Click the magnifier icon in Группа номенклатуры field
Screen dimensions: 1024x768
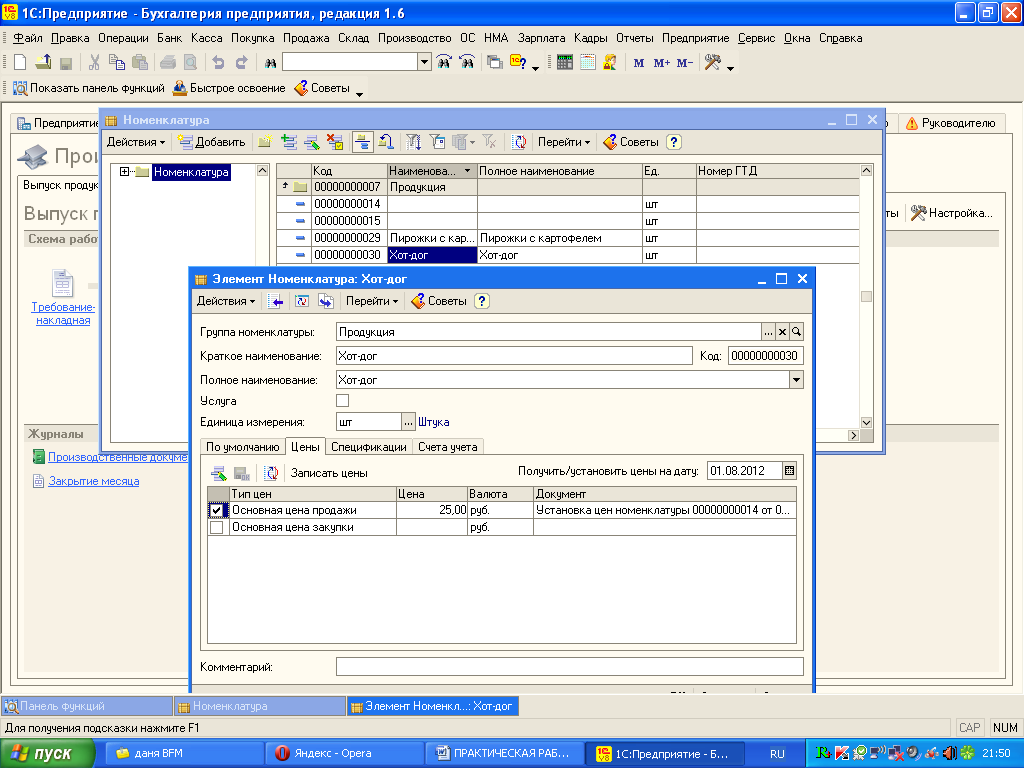[796, 332]
